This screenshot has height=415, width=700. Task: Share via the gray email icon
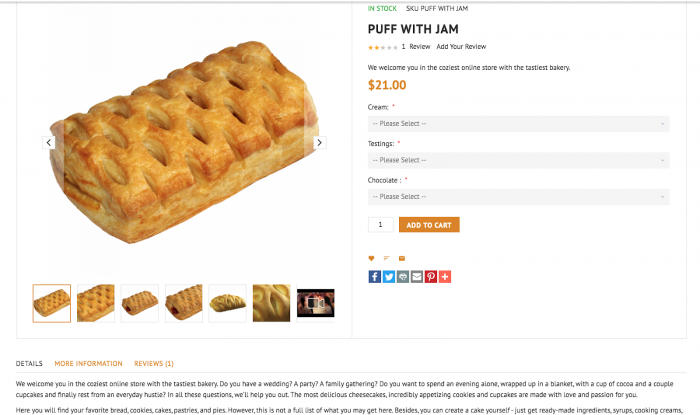tap(417, 276)
